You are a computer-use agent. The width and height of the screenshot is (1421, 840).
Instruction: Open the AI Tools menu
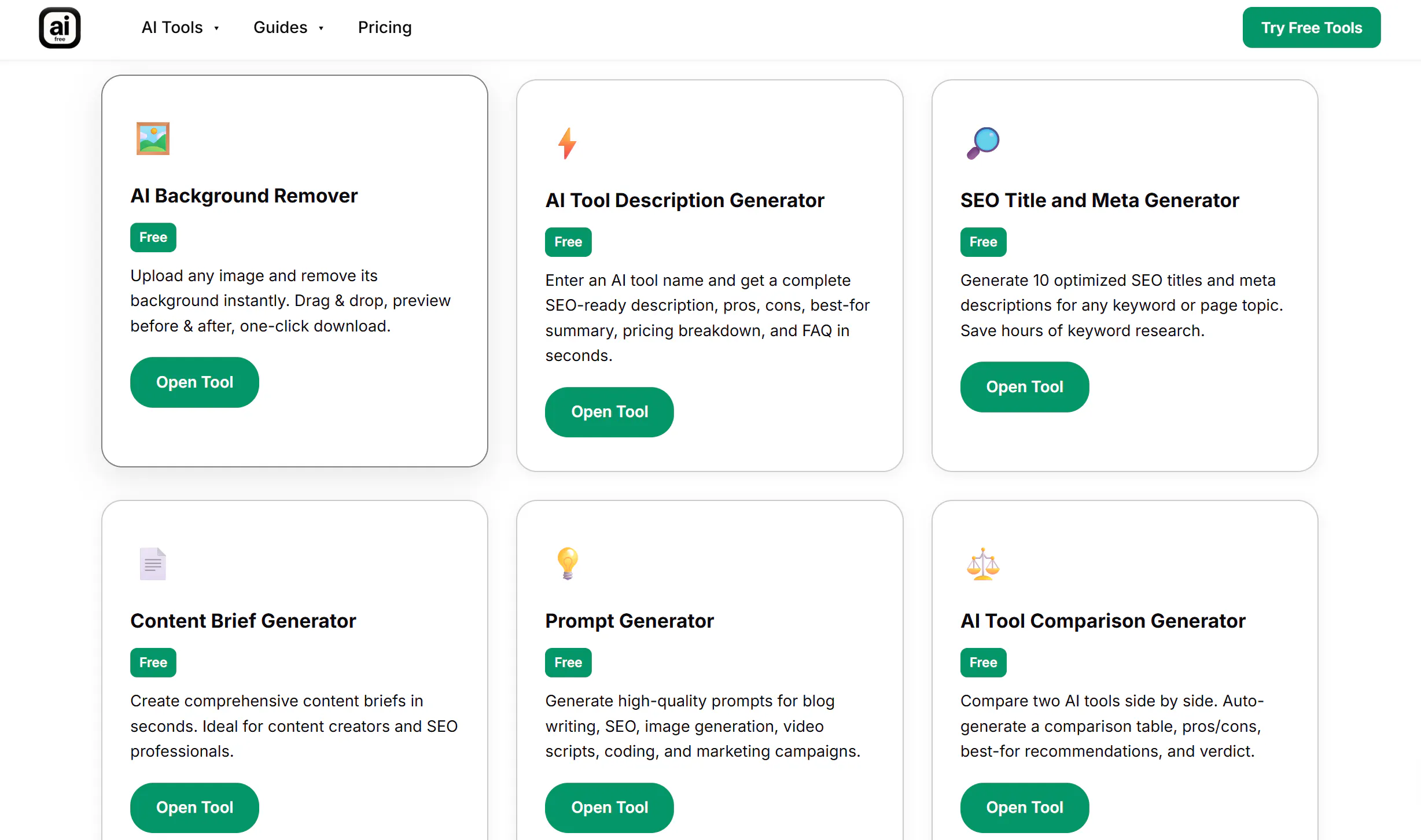pyautogui.click(x=172, y=28)
